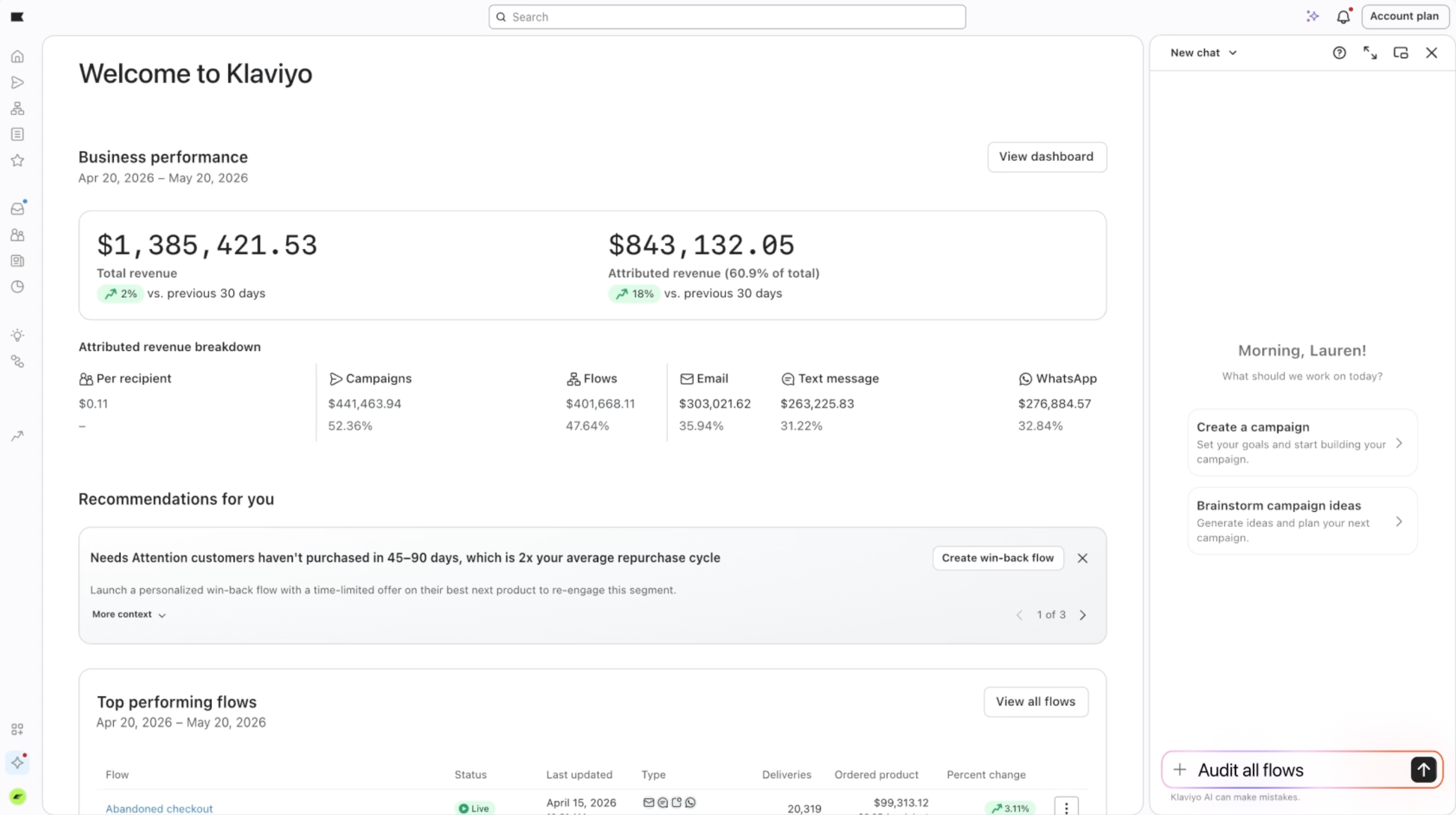Open the star icon in sidebar
Screen dimensions: 1456x815
18,160
